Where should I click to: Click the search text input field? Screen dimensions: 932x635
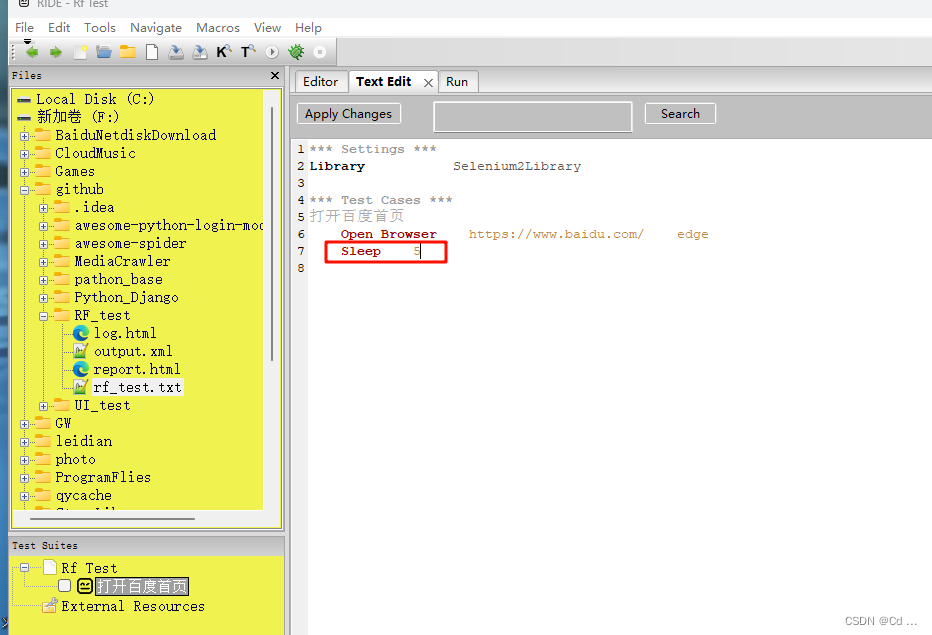532,115
